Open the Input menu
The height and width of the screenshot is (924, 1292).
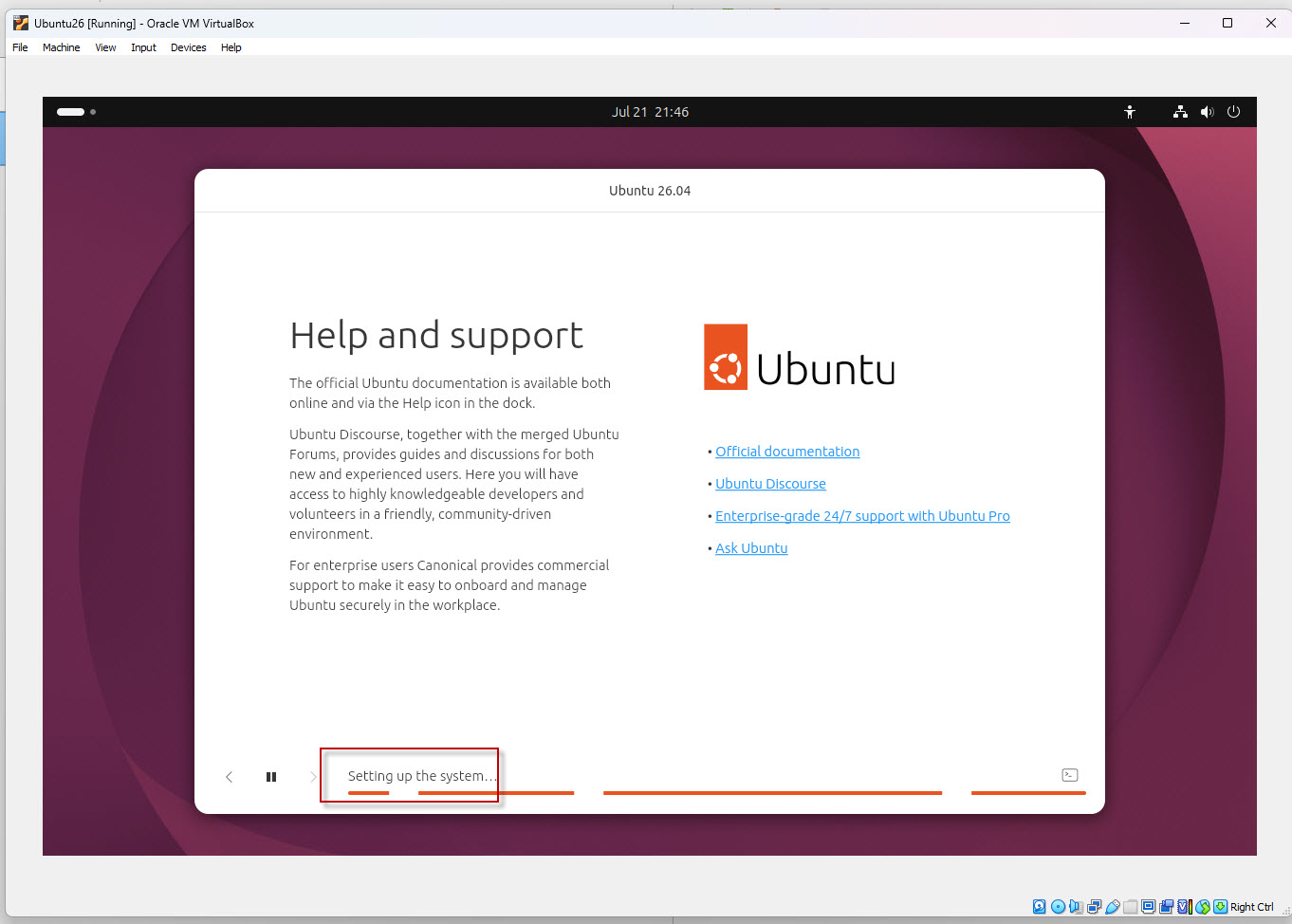tap(143, 47)
